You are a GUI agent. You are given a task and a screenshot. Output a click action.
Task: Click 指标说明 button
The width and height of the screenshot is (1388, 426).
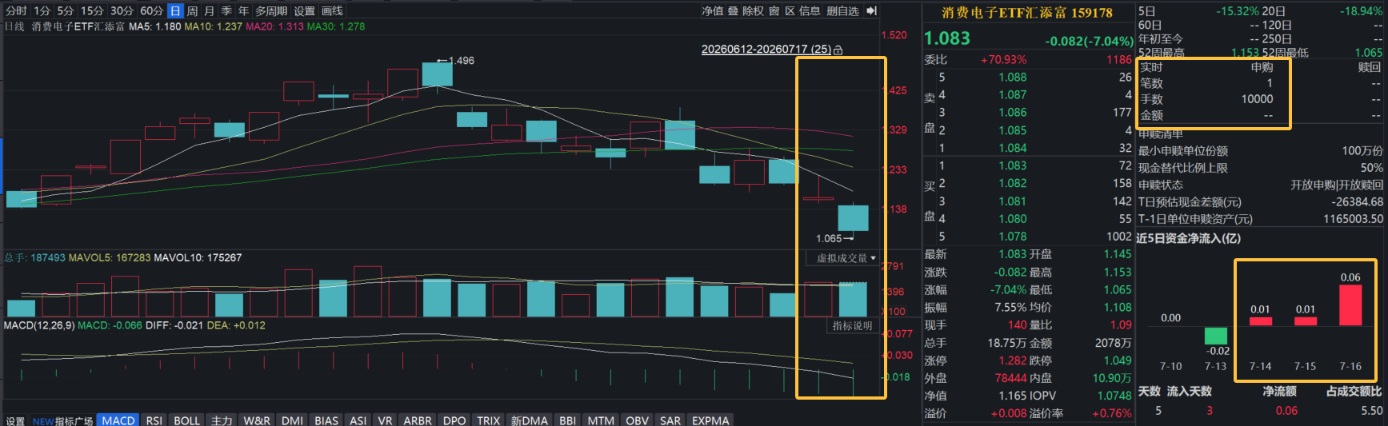coord(853,326)
